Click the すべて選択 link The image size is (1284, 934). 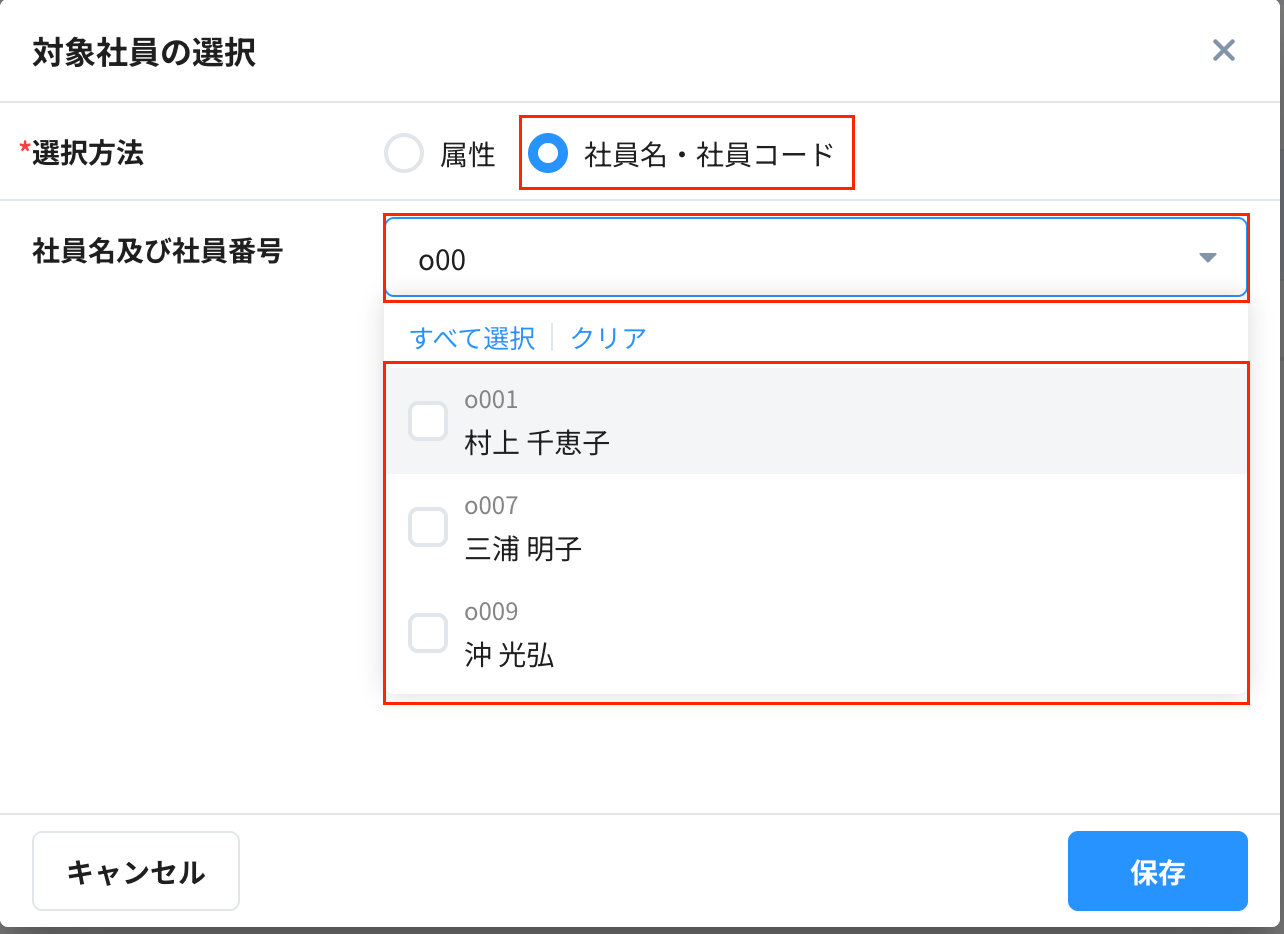coord(472,338)
